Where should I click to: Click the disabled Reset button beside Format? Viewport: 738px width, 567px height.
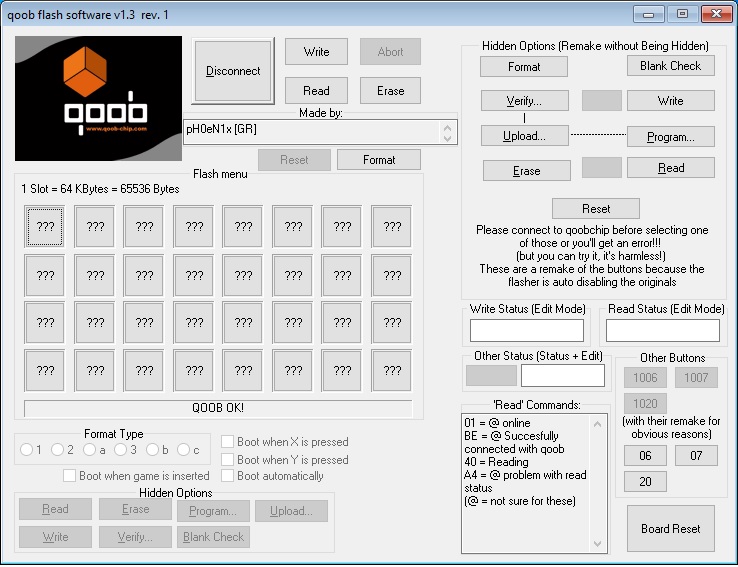point(294,160)
